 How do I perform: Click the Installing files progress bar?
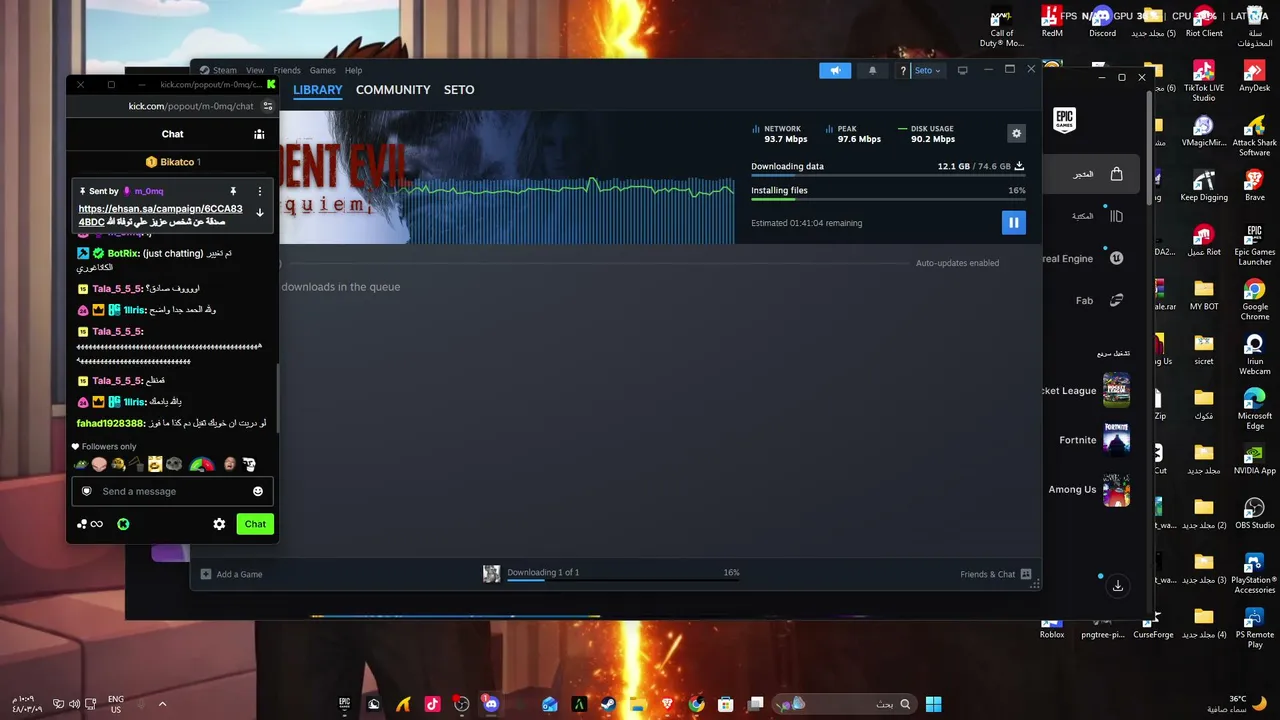pyautogui.click(x=888, y=199)
